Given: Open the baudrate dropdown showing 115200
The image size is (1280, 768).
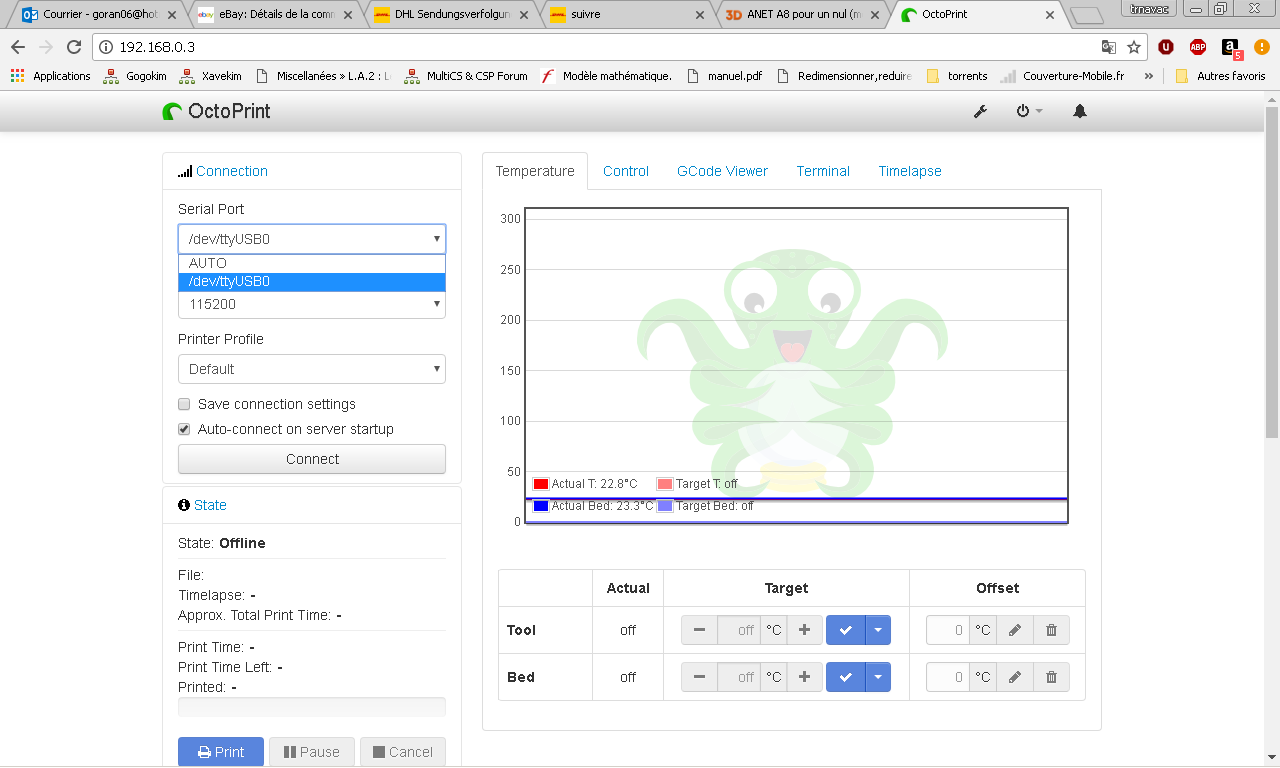Looking at the screenshot, I should [x=312, y=304].
